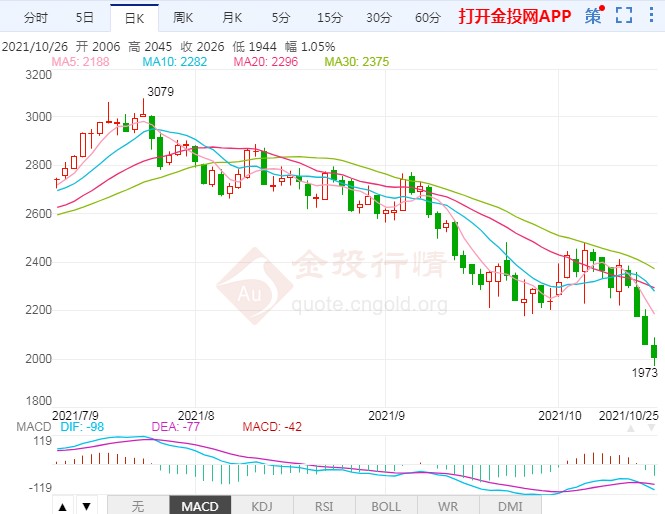The image size is (665, 514).
Task: Open the 5日 chart tab
Action: pyautogui.click(x=84, y=18)
